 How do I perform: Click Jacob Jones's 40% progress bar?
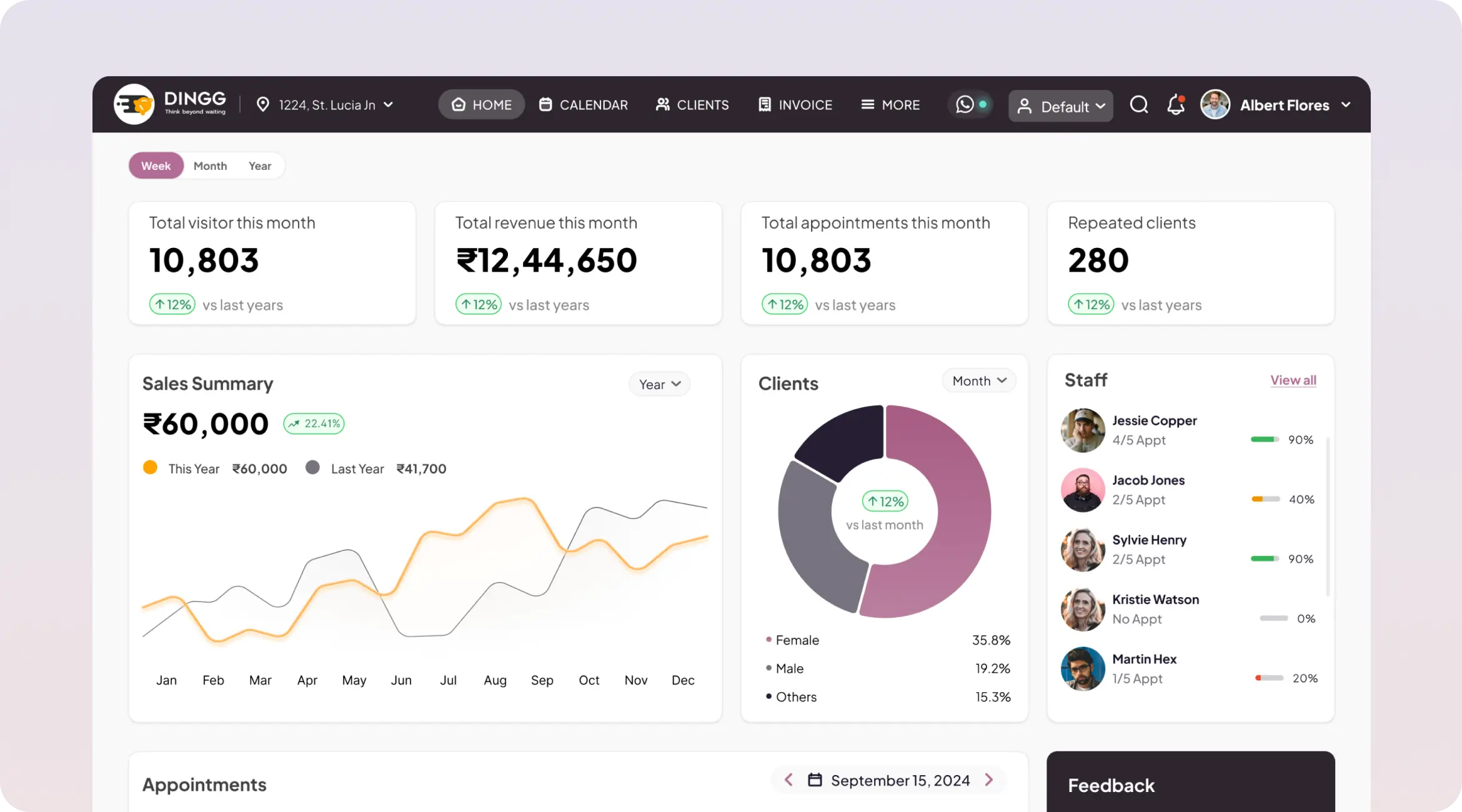(x=1265, y=498)
